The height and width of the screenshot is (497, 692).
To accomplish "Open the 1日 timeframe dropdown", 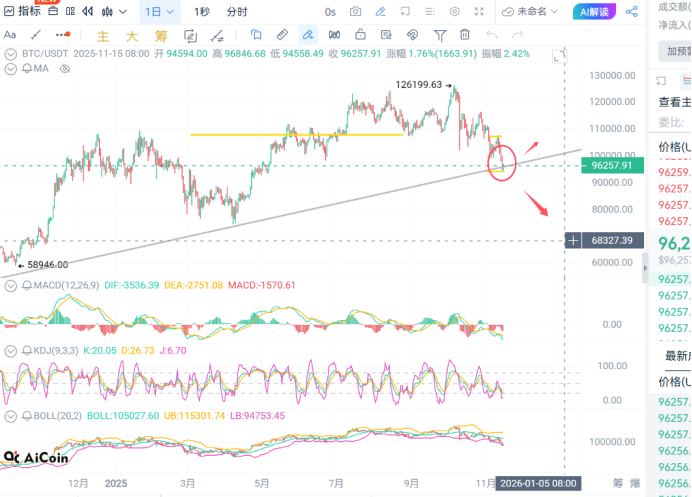I will (x=160, y=12).
